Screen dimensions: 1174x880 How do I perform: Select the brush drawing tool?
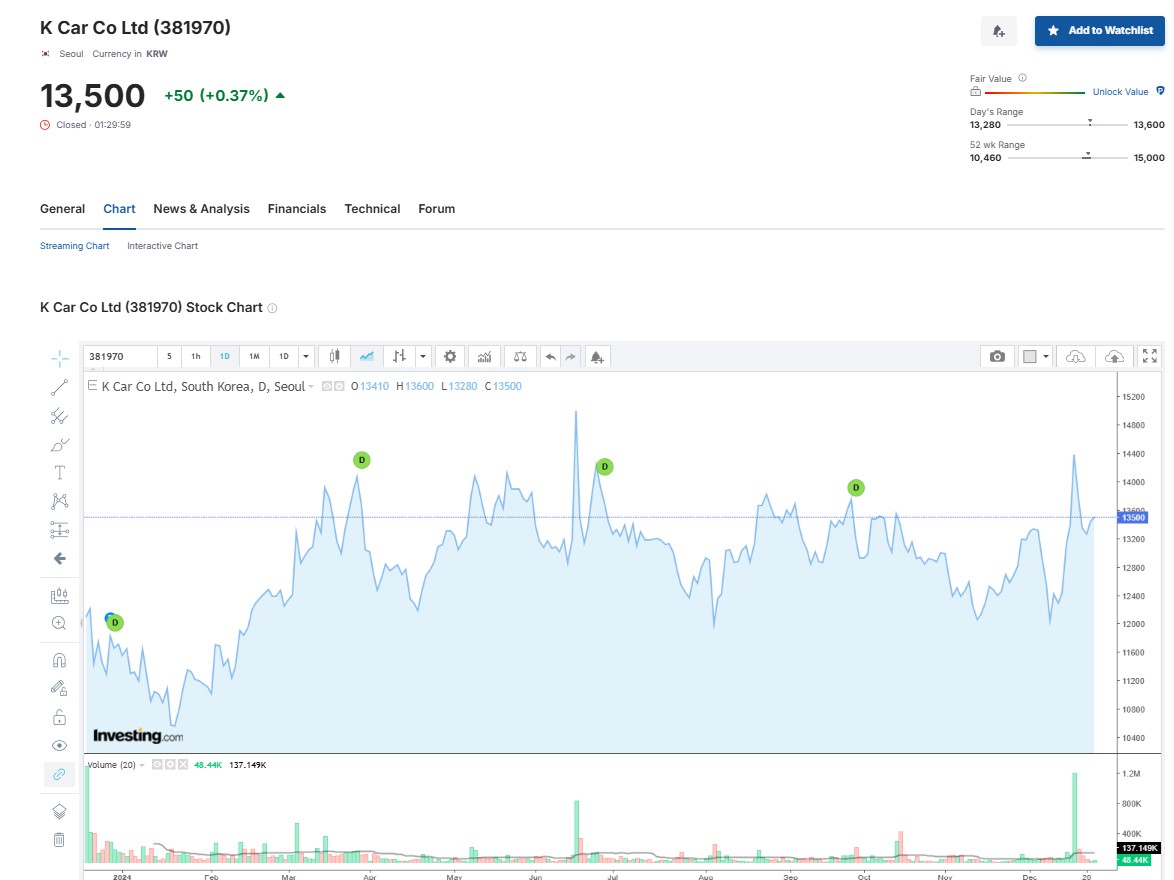(59, 445)
